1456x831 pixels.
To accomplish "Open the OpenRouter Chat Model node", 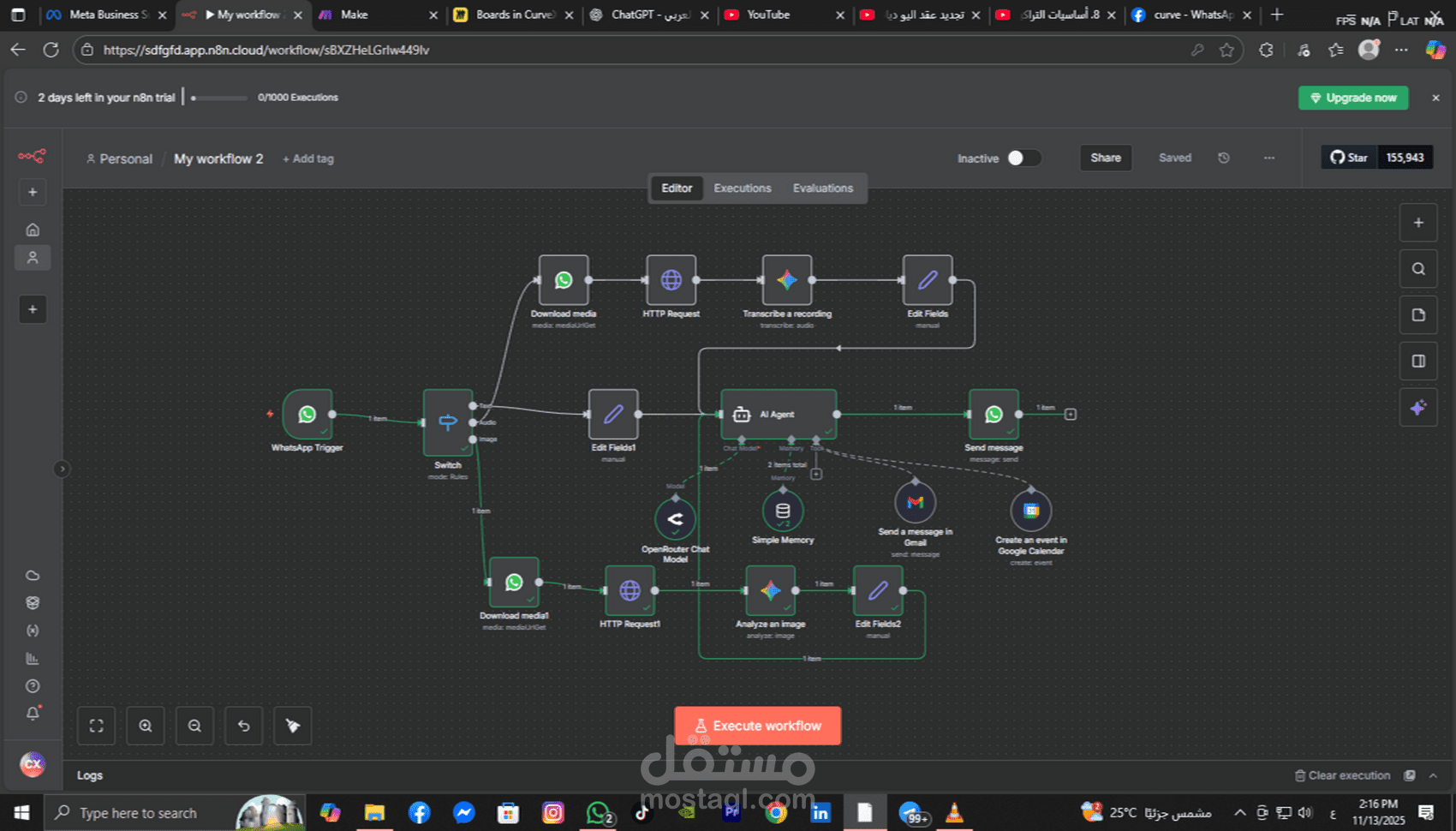I will [675, 518].
